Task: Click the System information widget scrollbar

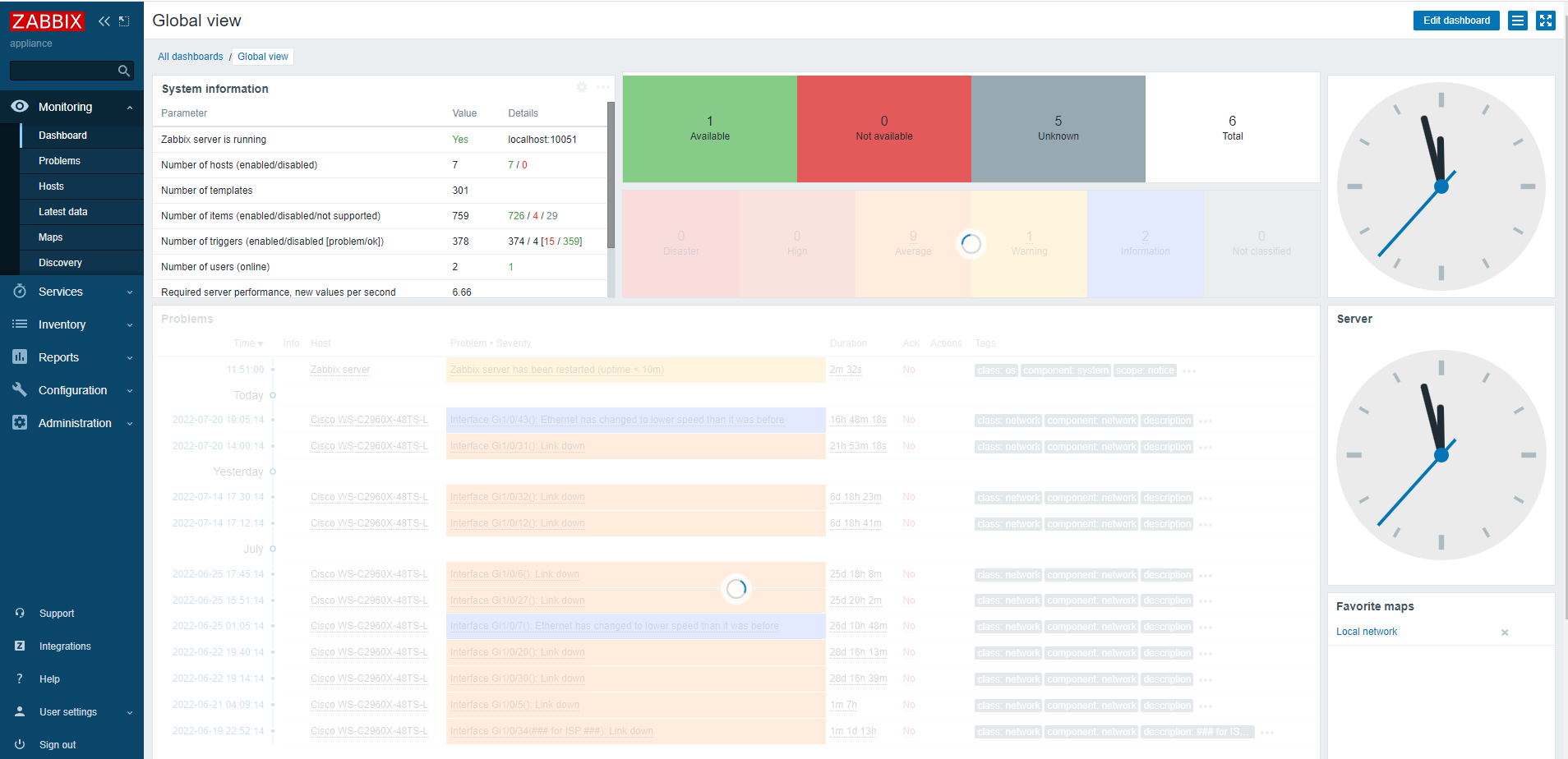Action: coord(611,175)
